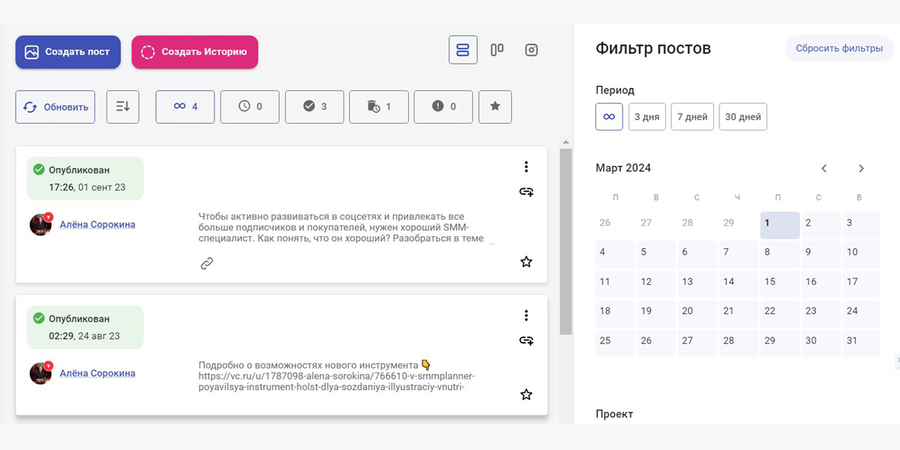Click the sort order icon button
The width and height of the screenshot is (900, 450).
coord(123,107)
